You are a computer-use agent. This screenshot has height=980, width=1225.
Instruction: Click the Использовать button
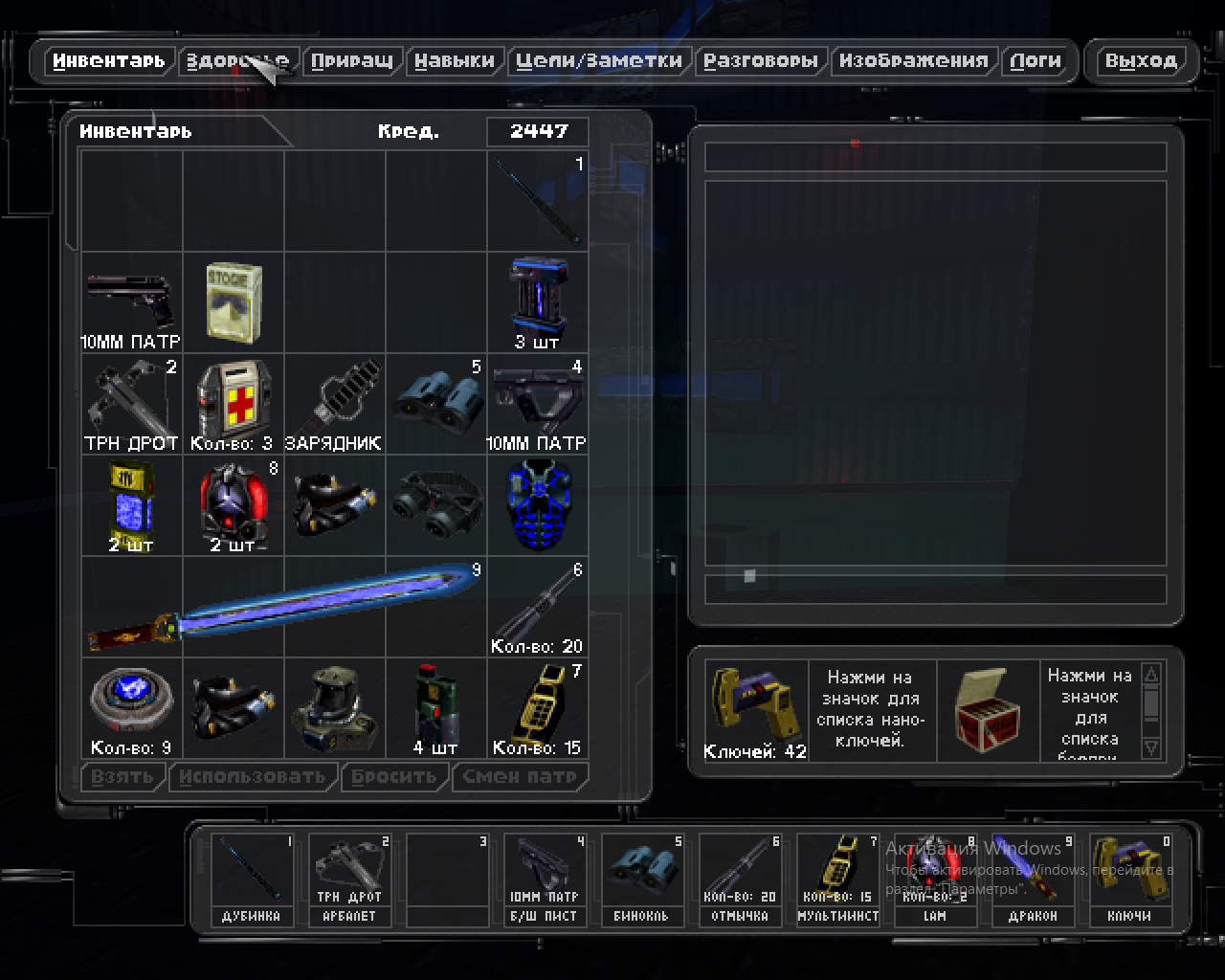click(254, 776)
